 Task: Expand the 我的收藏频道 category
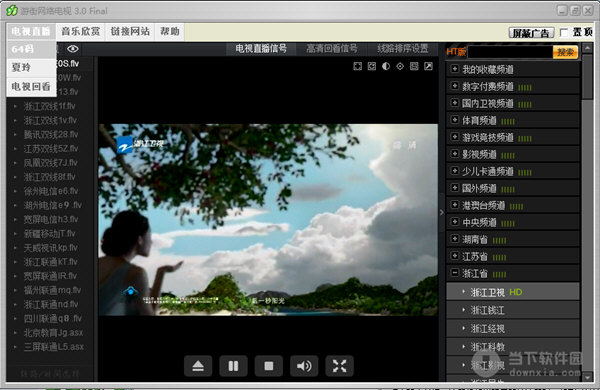tap(513, 69)
